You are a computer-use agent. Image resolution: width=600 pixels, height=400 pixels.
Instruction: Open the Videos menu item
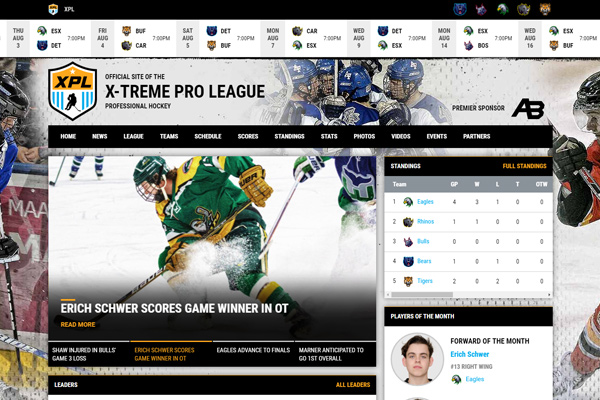click(400, 136)
